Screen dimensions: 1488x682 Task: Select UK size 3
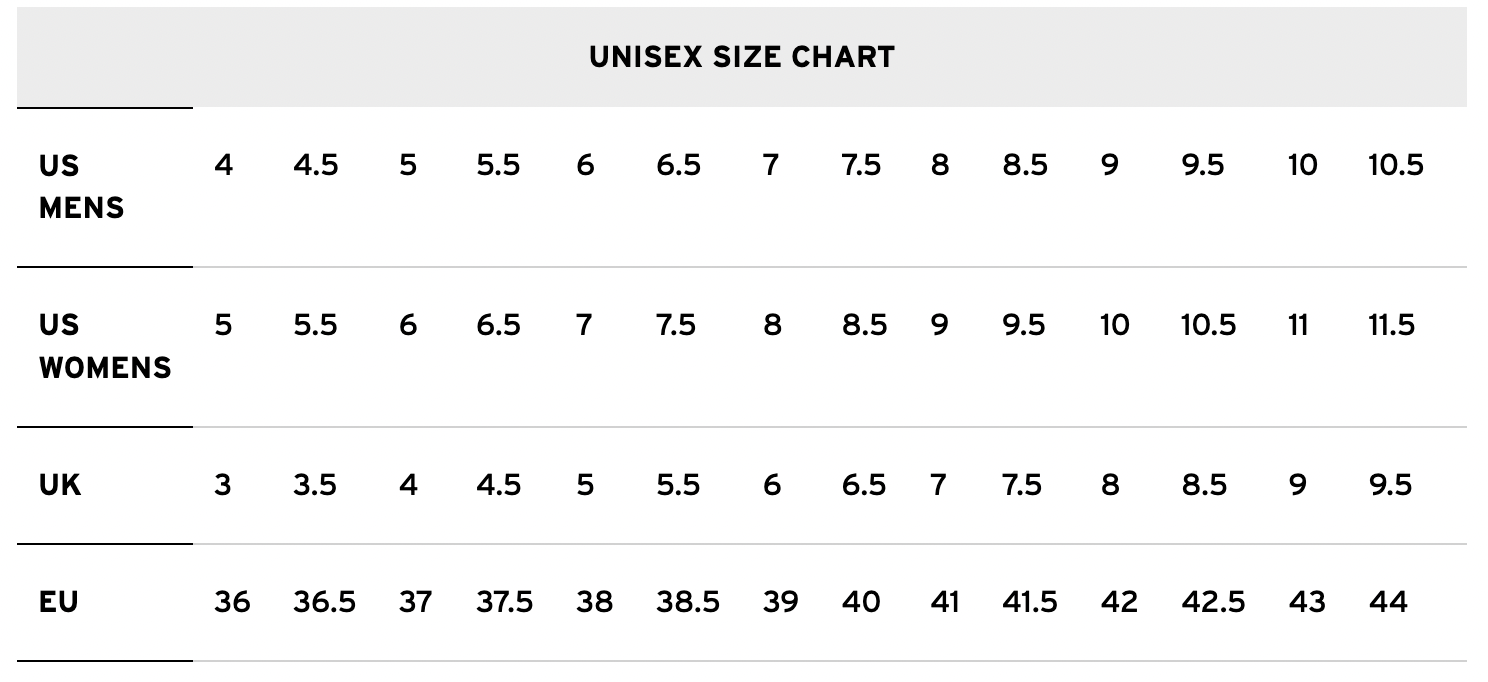pos(222,485)
